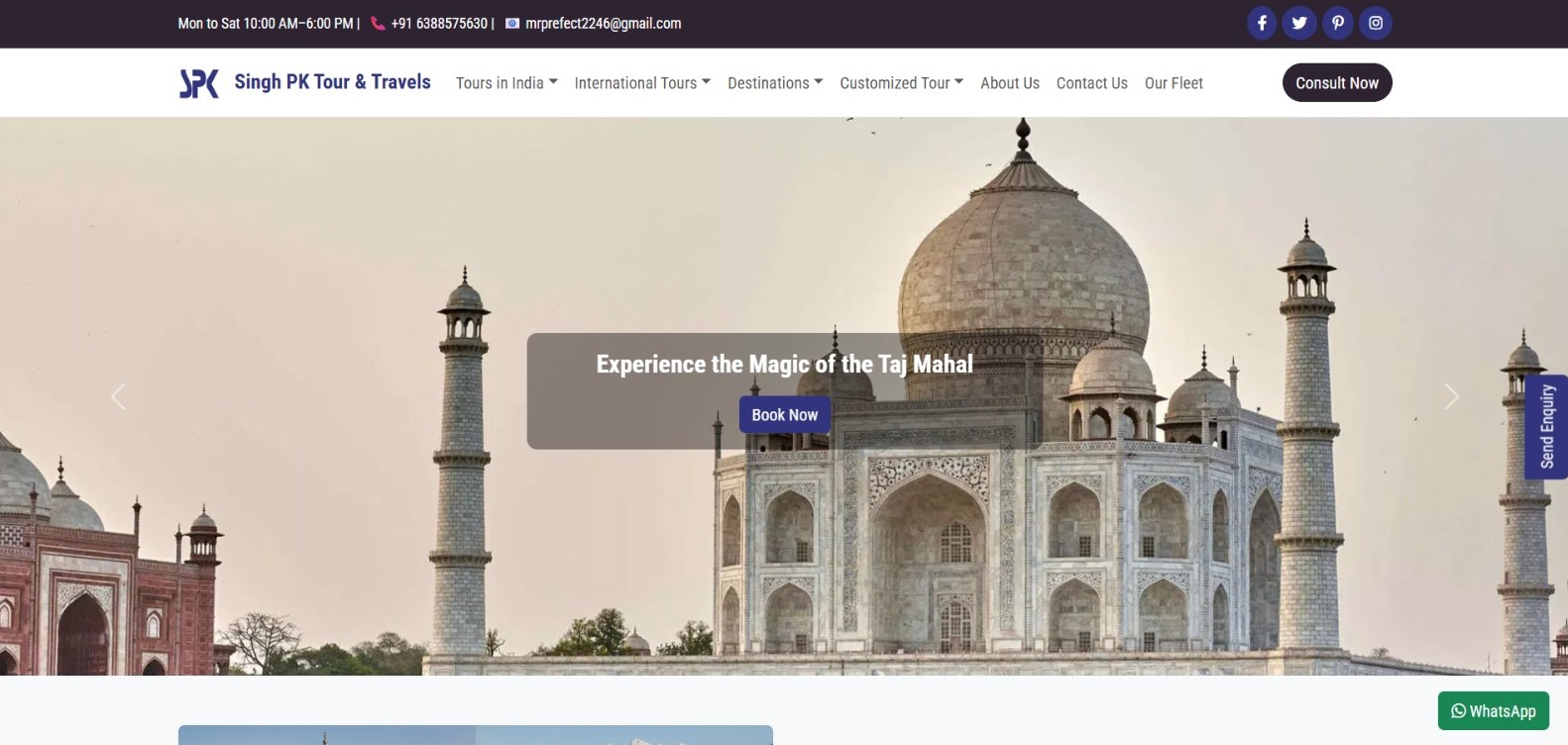The width and height of the screenshot is (1568, 745).
Task: Click email mrprefect2246@gmail.com
Action: 604,24
